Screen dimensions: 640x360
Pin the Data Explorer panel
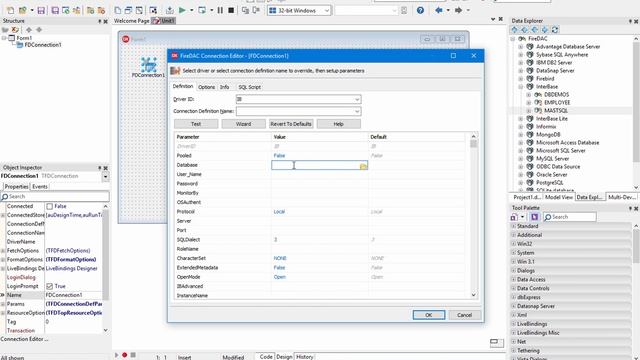click(x=630, y=21)
